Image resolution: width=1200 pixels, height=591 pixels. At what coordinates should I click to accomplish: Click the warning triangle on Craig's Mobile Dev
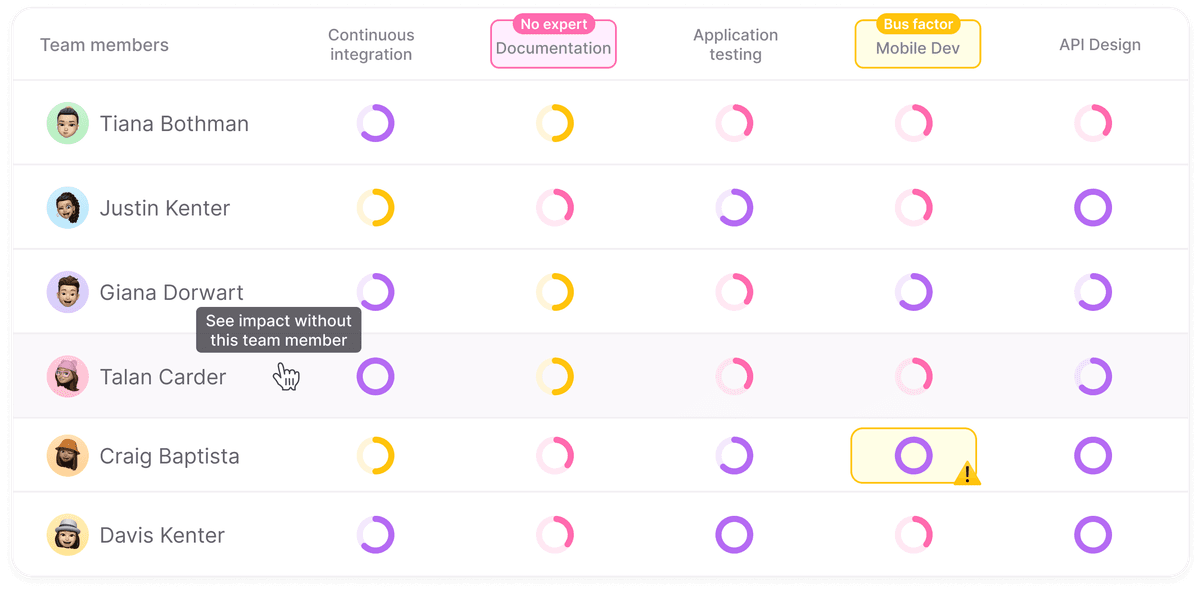pyautogui.click(x=967, y=474)
